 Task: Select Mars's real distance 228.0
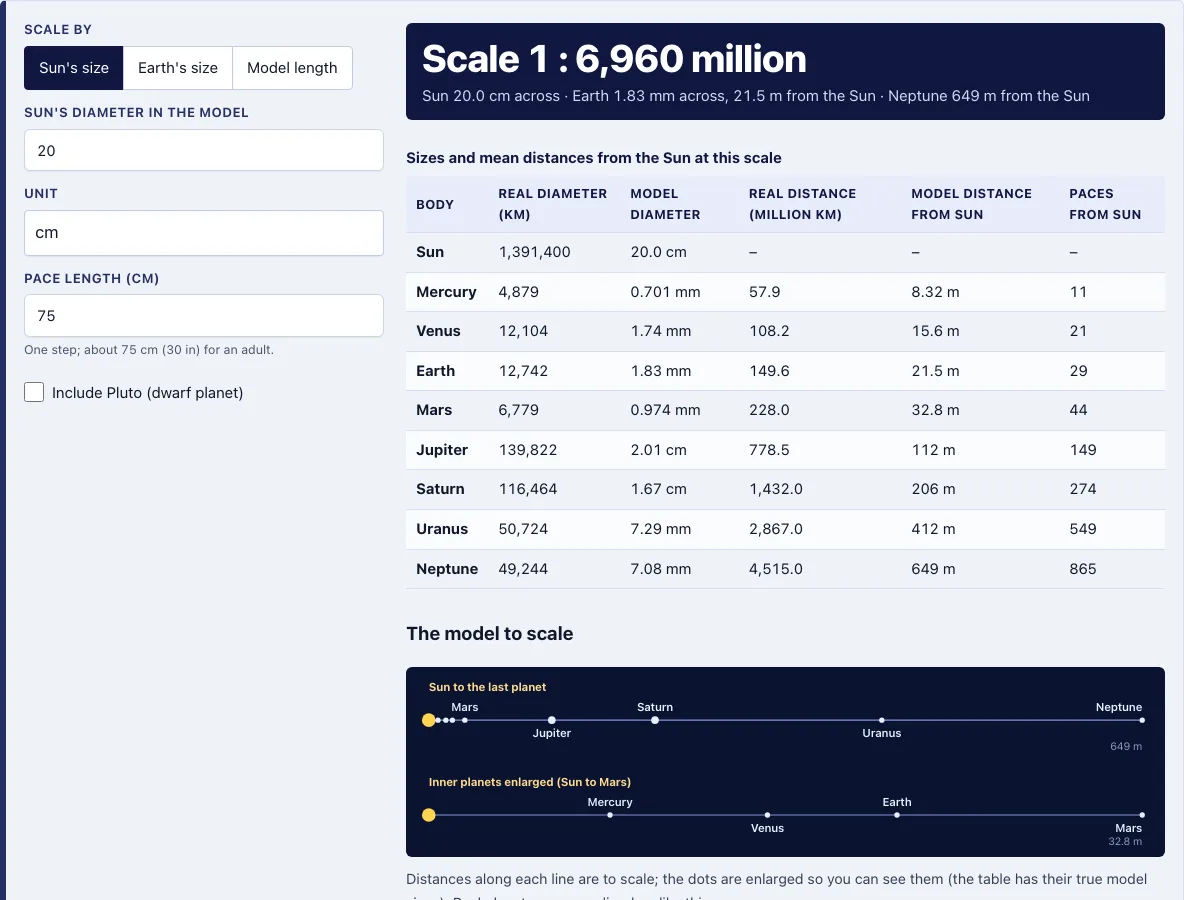pyautogui.click(x=769, y=410)
